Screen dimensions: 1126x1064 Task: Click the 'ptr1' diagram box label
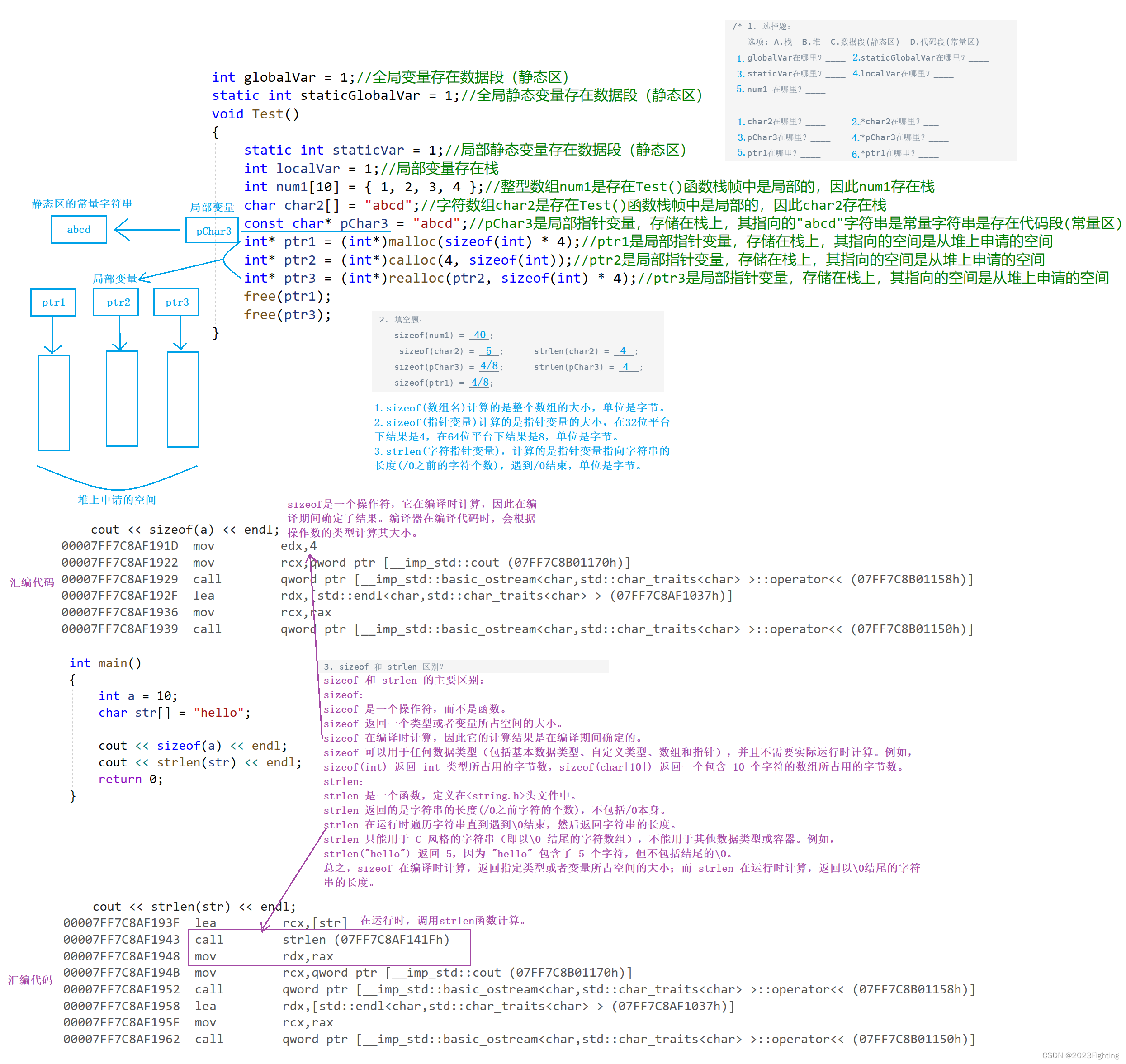point(53,303)
